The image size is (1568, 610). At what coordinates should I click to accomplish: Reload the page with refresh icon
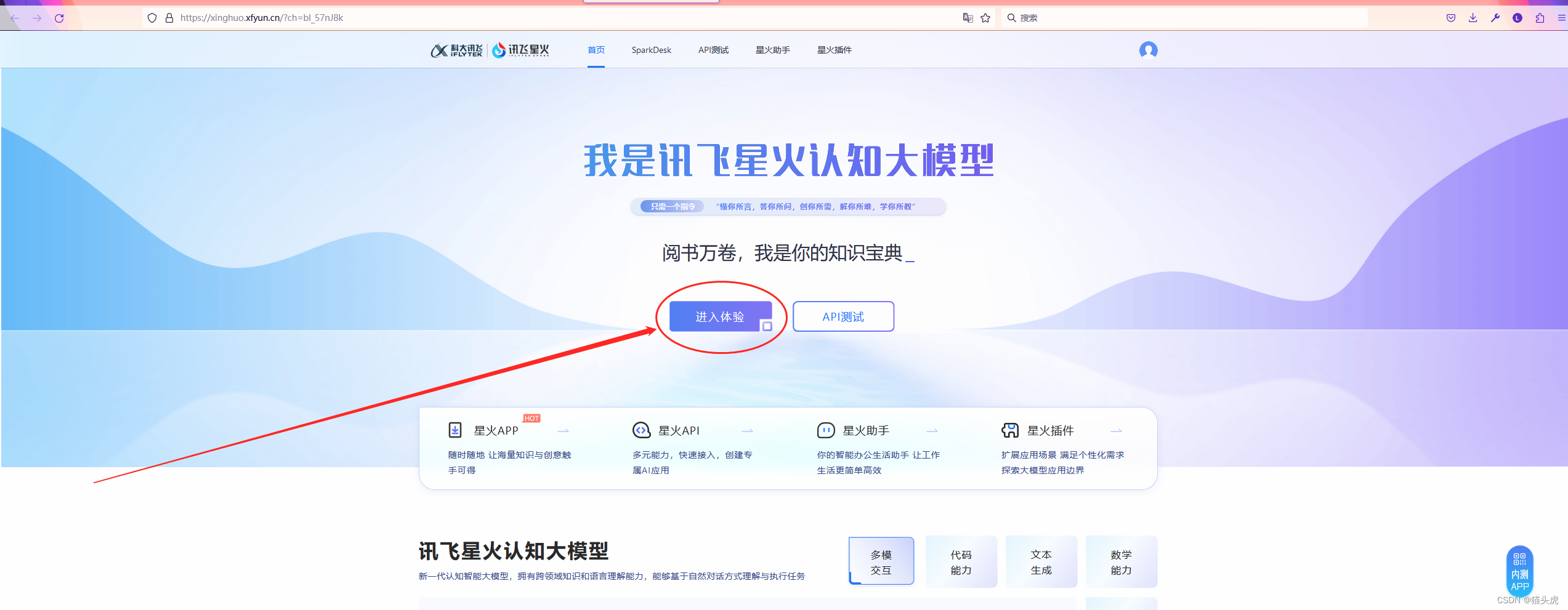point(59,18)
